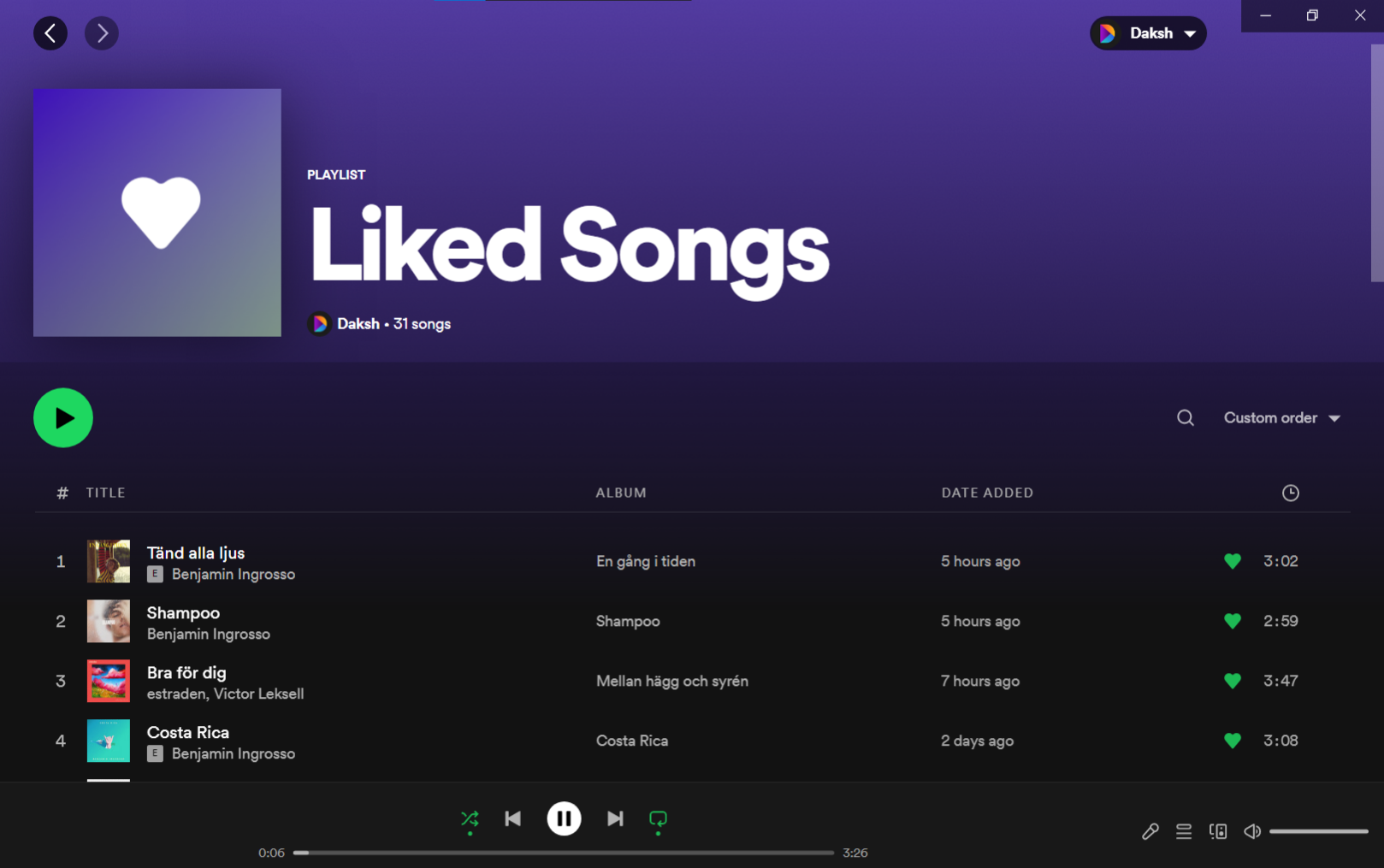Click the 7 hours ago date added

coord(980,681)
